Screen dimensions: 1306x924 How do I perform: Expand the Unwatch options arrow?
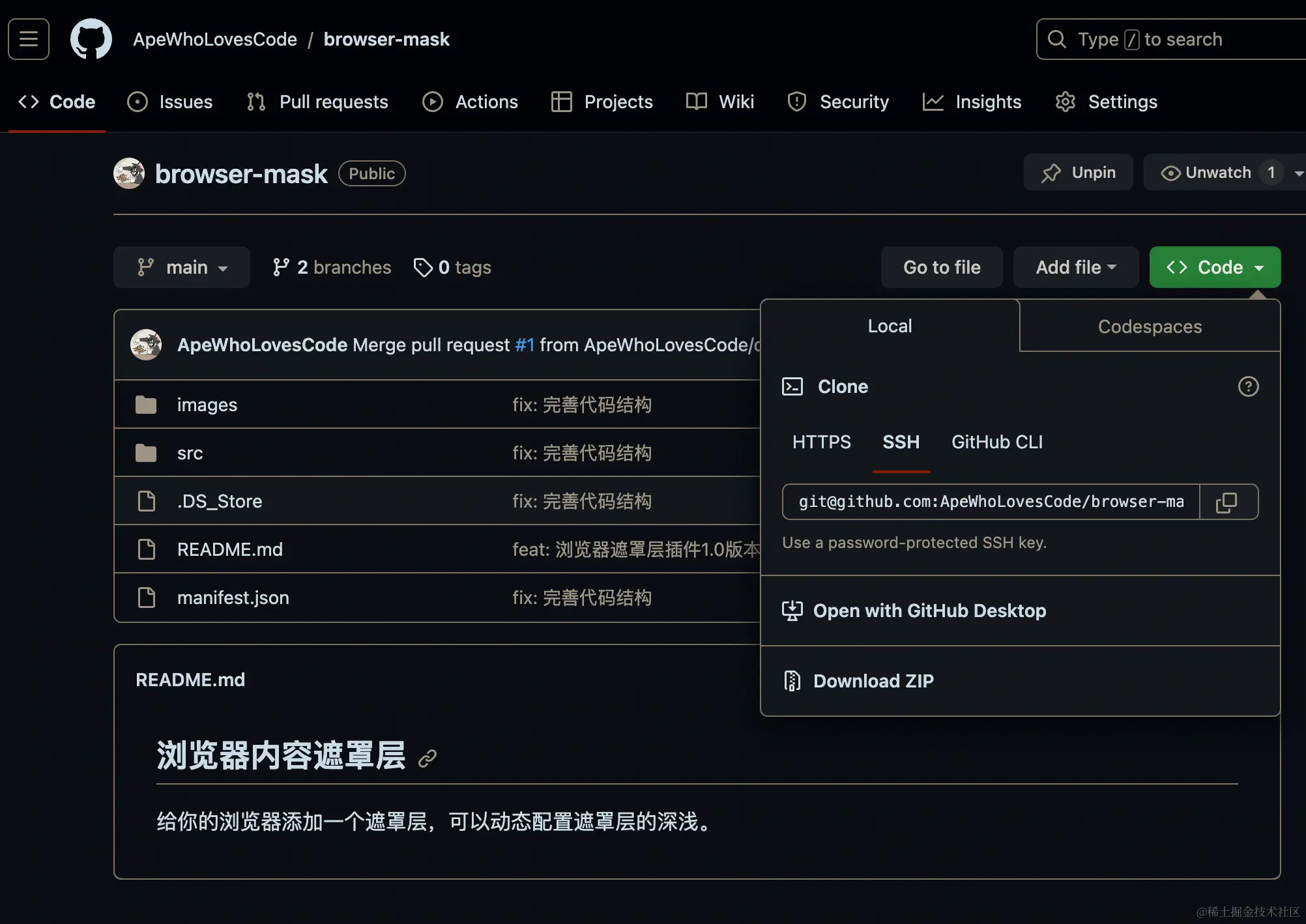pos(1298,173)
